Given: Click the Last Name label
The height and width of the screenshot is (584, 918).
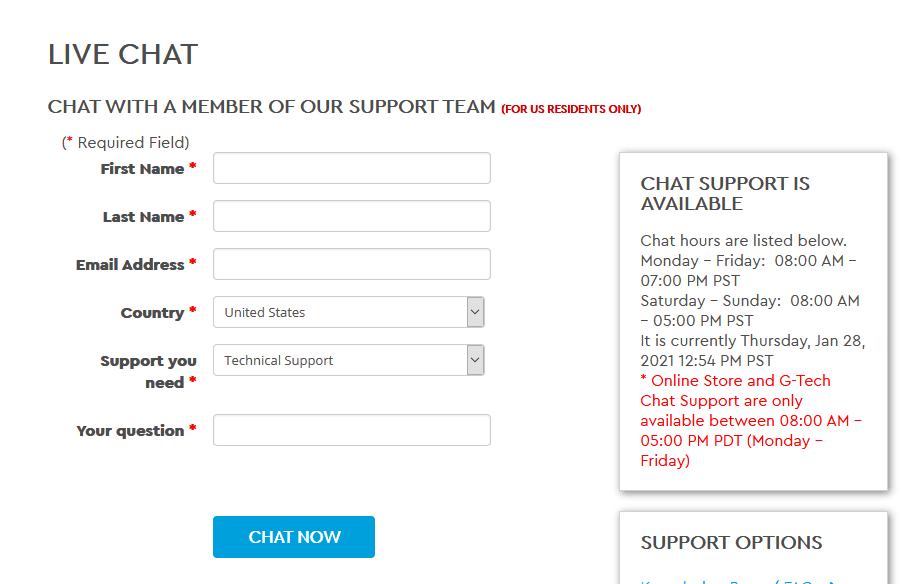Looking at the screenshot, I should (x=143, y=217).
